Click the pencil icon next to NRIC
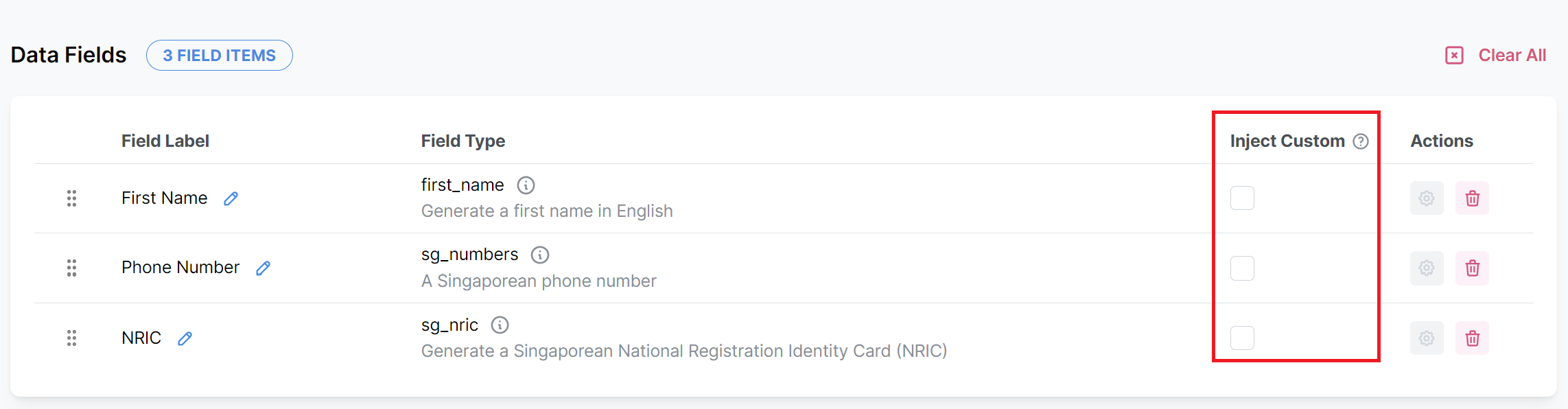The image size is (1568, 409). pyautogui.click(x=185, y=338)
